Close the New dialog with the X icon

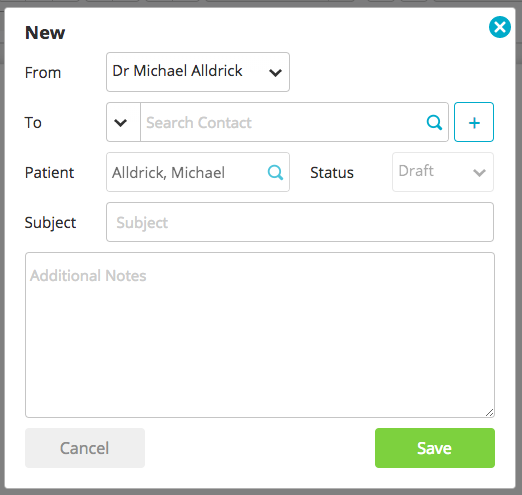(x=500, y=27)
